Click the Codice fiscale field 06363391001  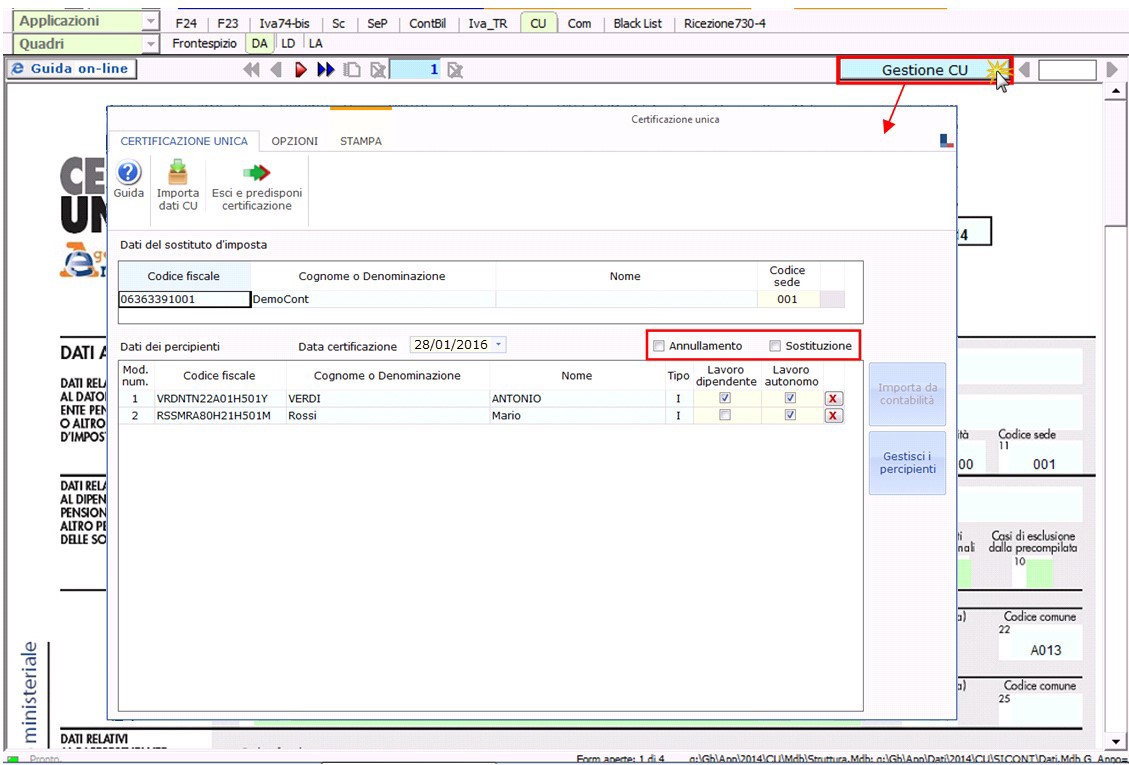(x=185, y=299)
